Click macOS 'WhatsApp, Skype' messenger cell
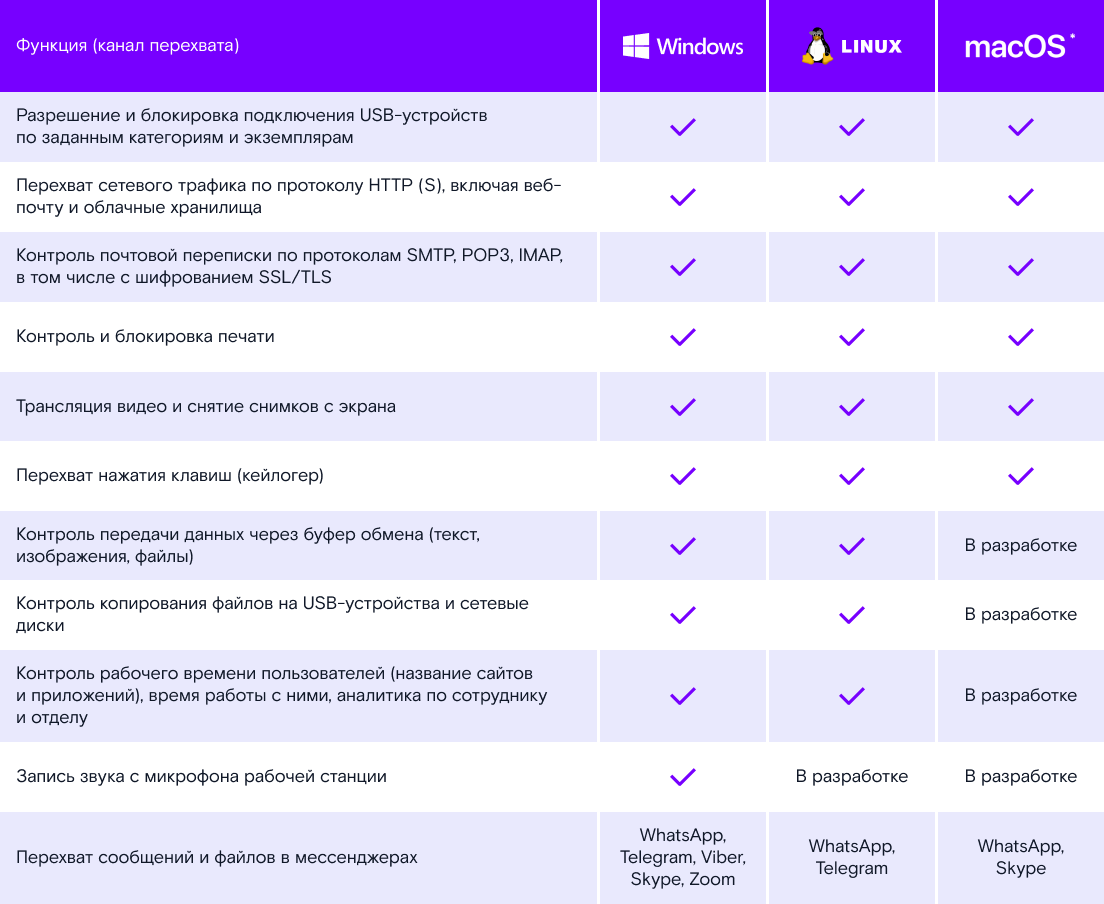1104x904 pixels. click(1020, 857)
